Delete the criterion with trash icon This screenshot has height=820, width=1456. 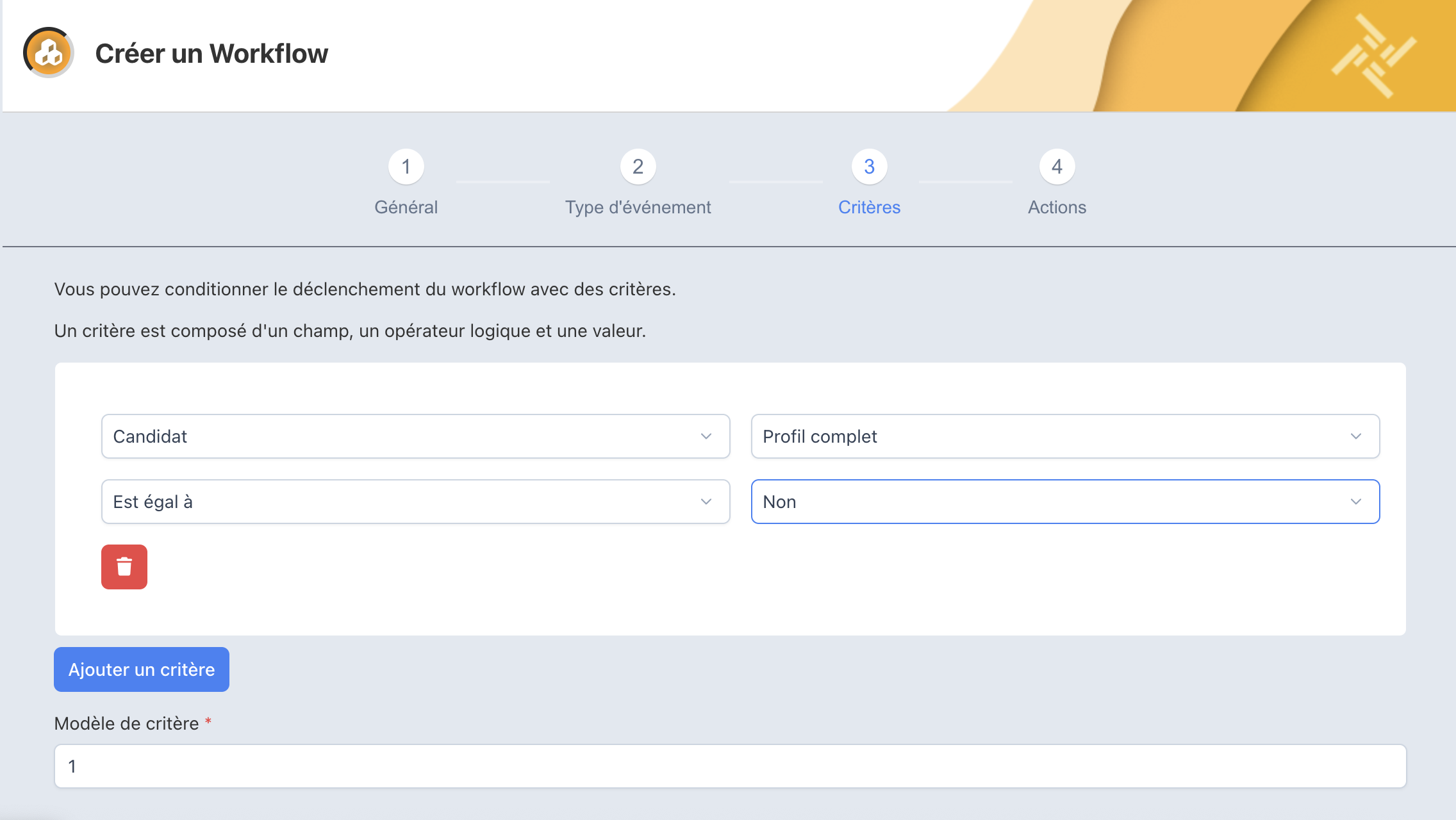[x=124, y=567]
